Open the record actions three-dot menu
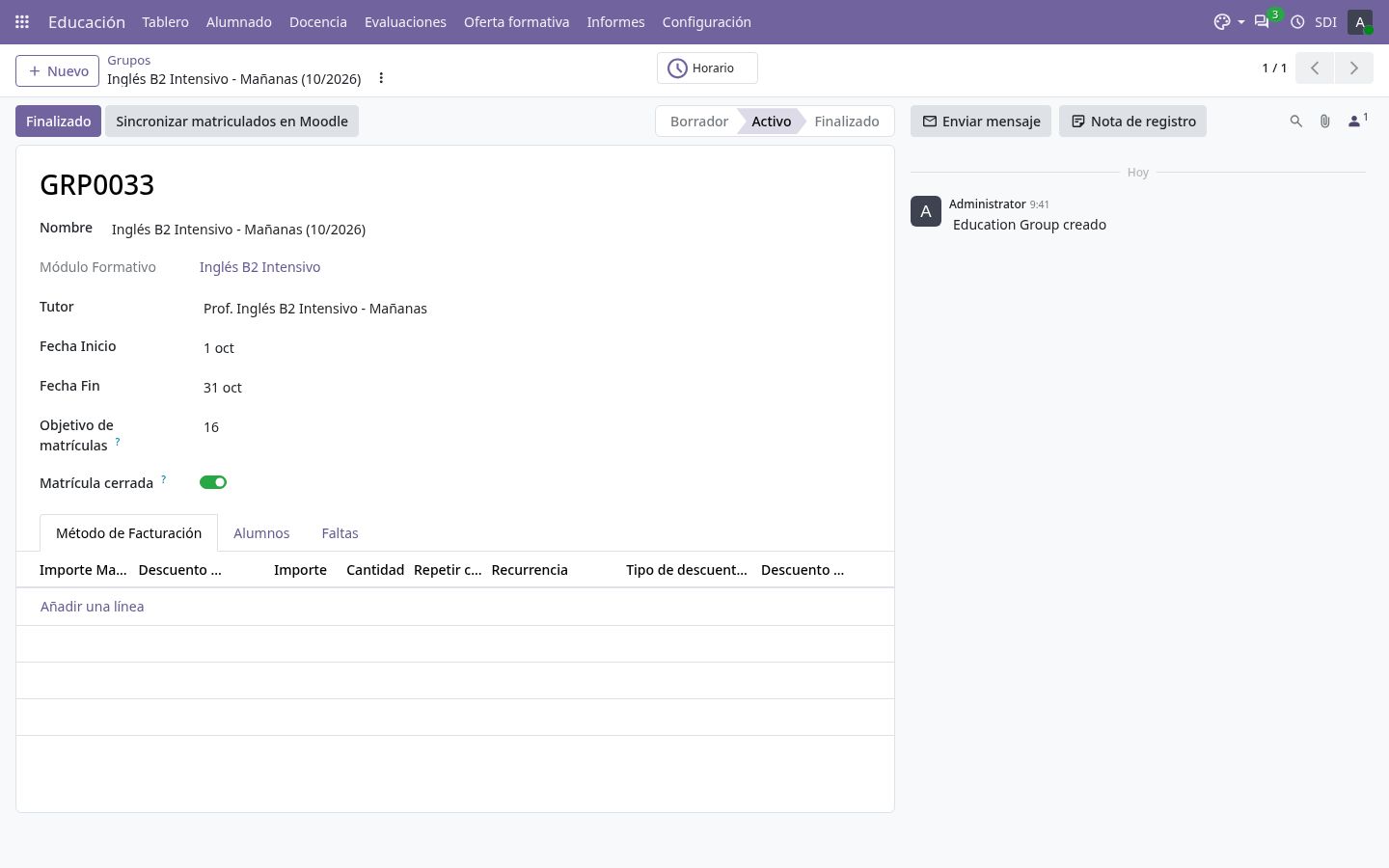This screenshot has width=1389, height=868. click(381, 78)
